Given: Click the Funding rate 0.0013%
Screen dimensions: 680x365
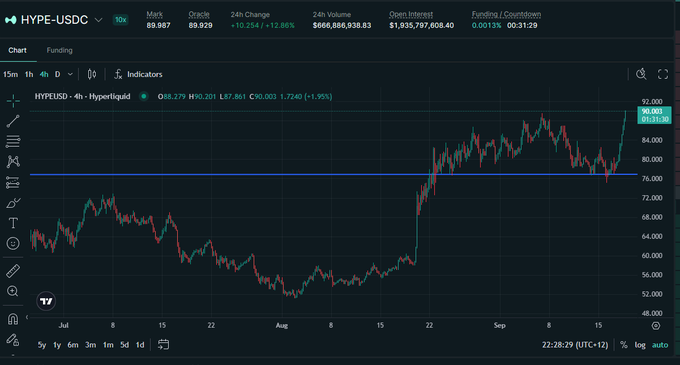Looking at the screenshot, I should 486,26.
